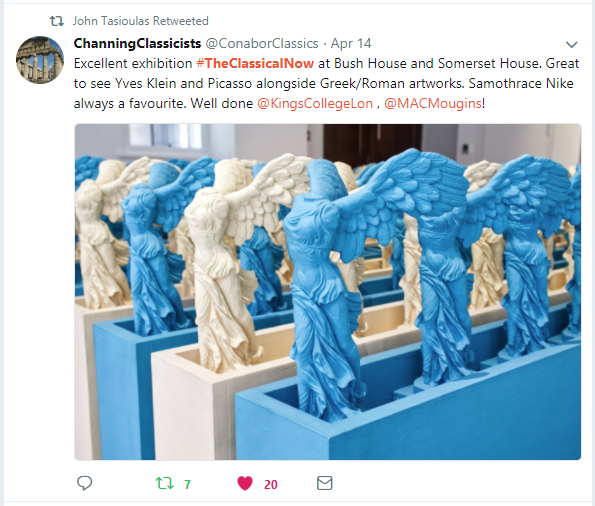Viewport: 595px width, 506px height.
Task: Unlike the tweet via the red heart
Action: coord(245,484)
